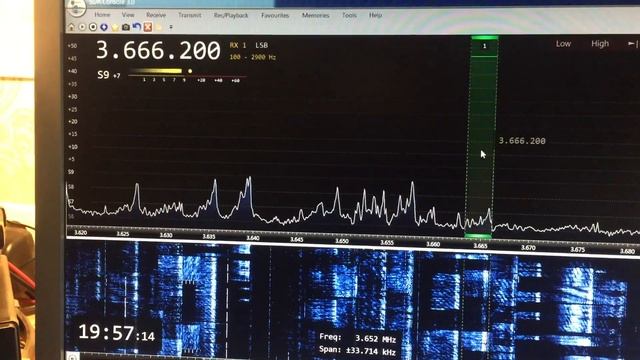The height and width of the screenshot is (360, 640).
Task: Click the RX 1 receiver label
Action: 238,45
